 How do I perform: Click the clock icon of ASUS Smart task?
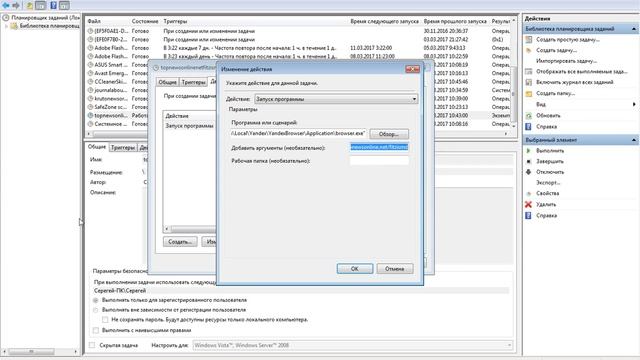(90, 65)
